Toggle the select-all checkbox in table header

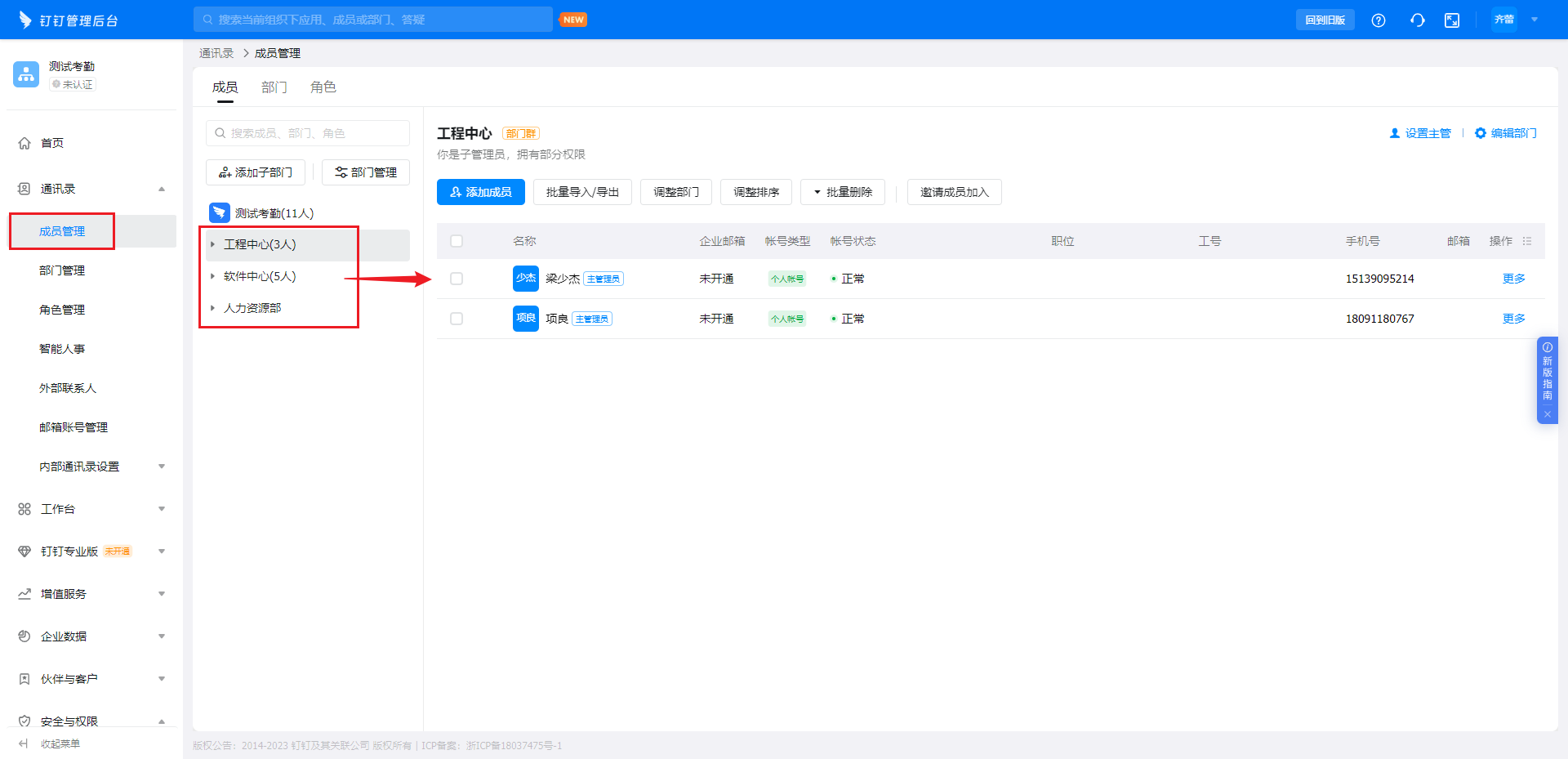457,241
